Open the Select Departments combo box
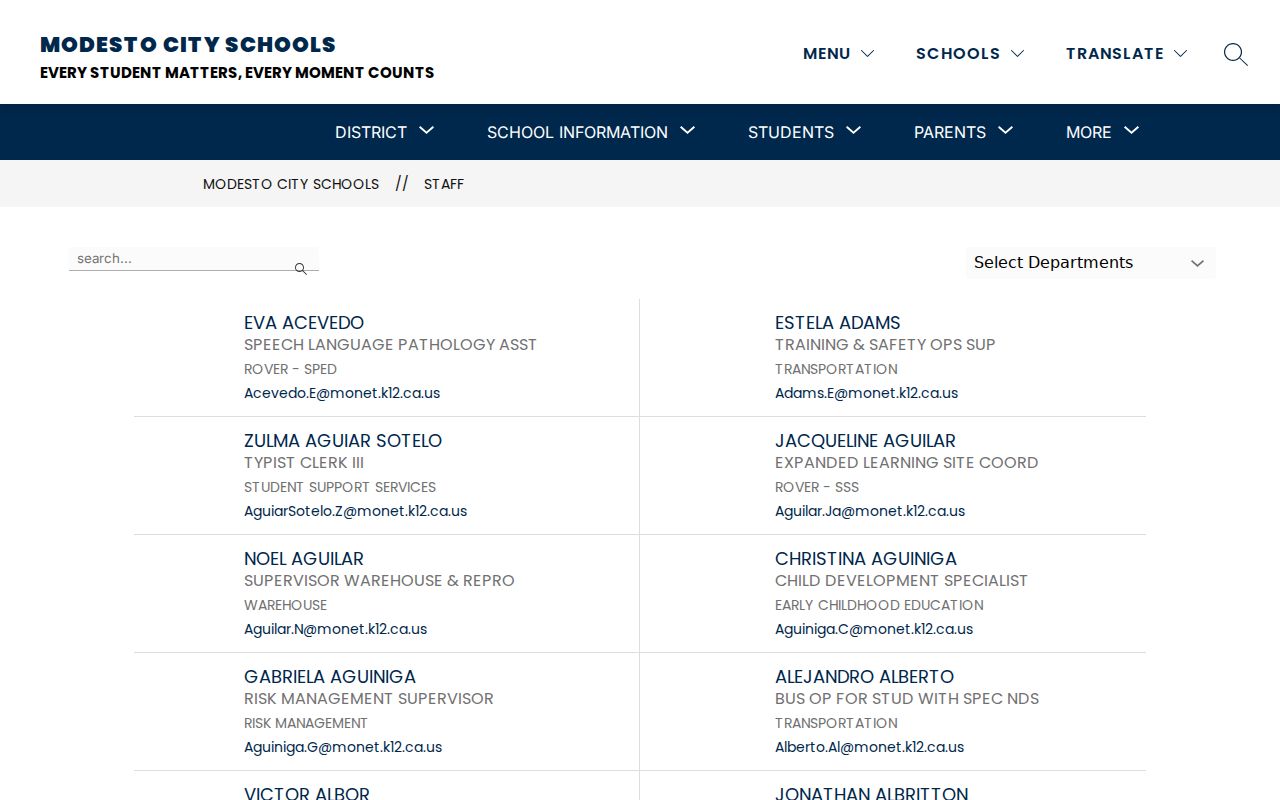The image size is (1280, 800). 1091,263
